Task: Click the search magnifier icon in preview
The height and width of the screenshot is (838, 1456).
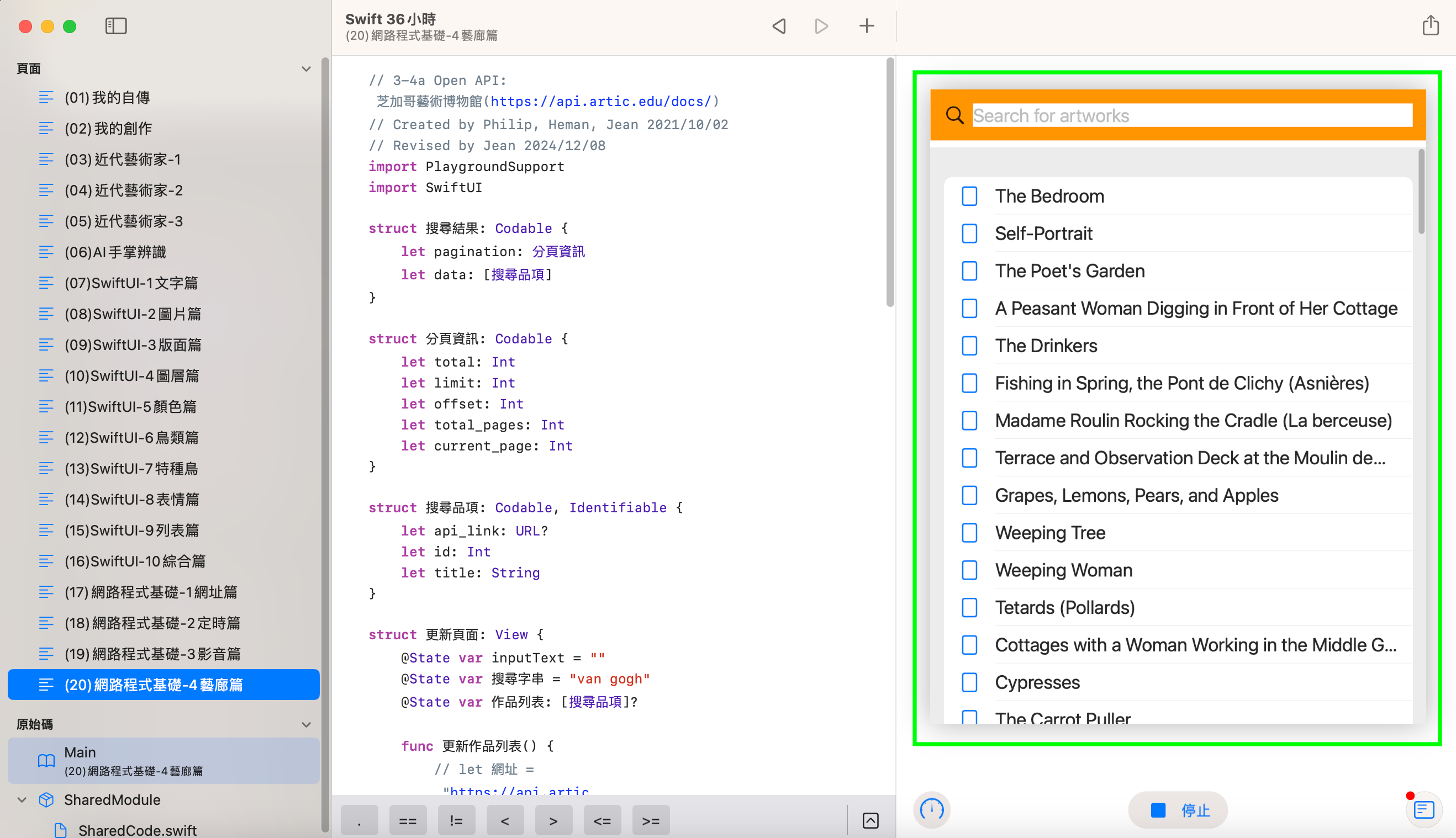Action: [954, 115]
